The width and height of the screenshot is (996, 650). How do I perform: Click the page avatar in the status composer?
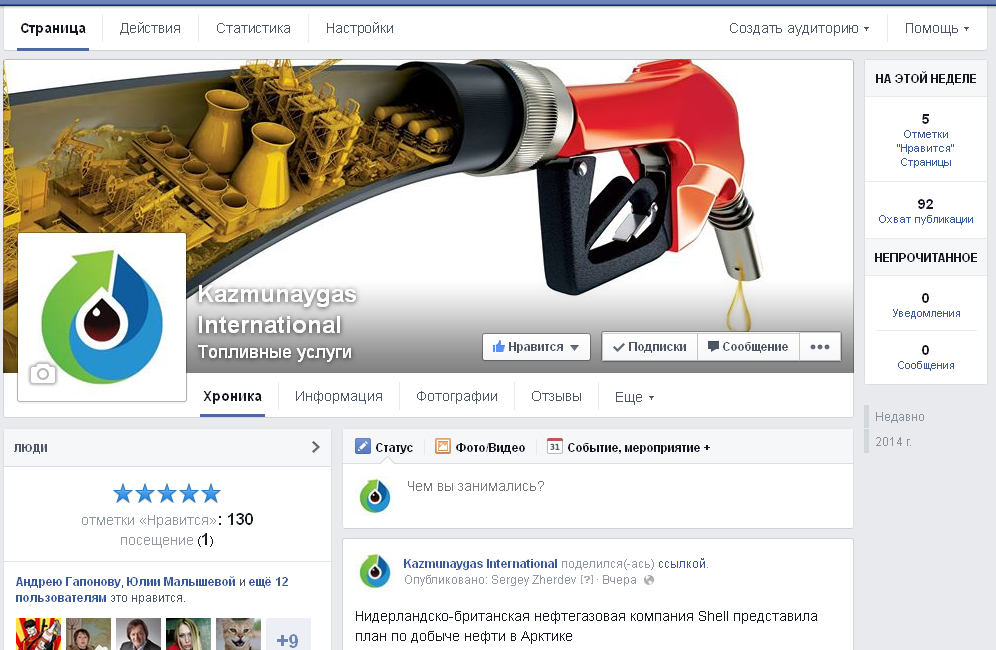375,496
